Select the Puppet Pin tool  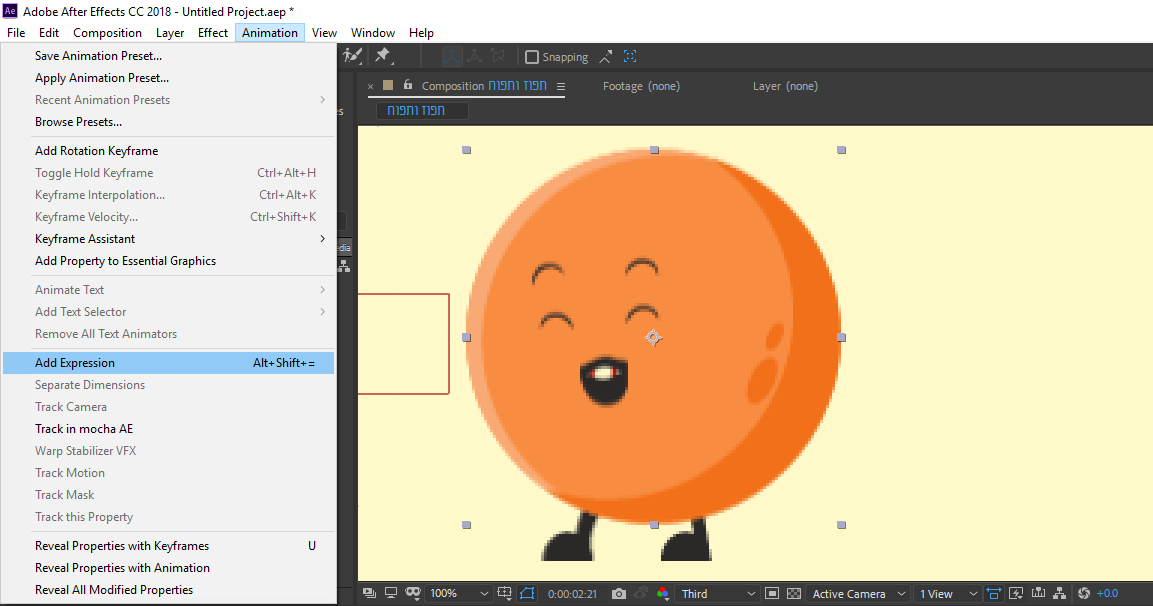(x=383, y=57)
